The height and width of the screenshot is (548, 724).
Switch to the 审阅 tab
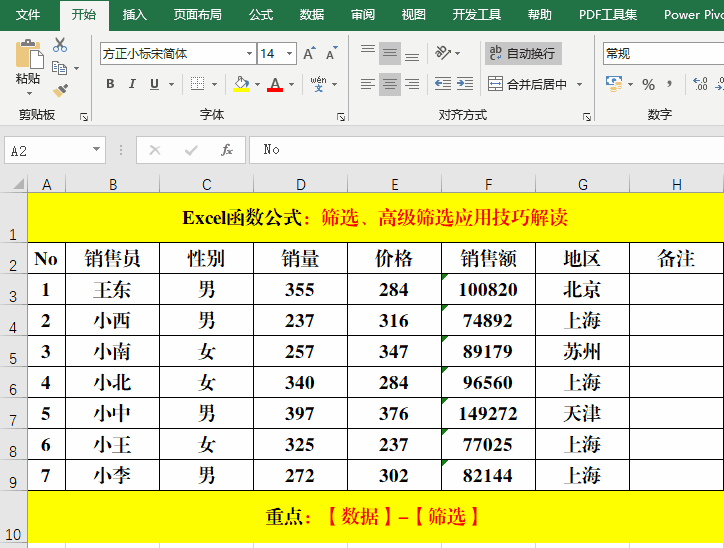click(x=362, y=15)
